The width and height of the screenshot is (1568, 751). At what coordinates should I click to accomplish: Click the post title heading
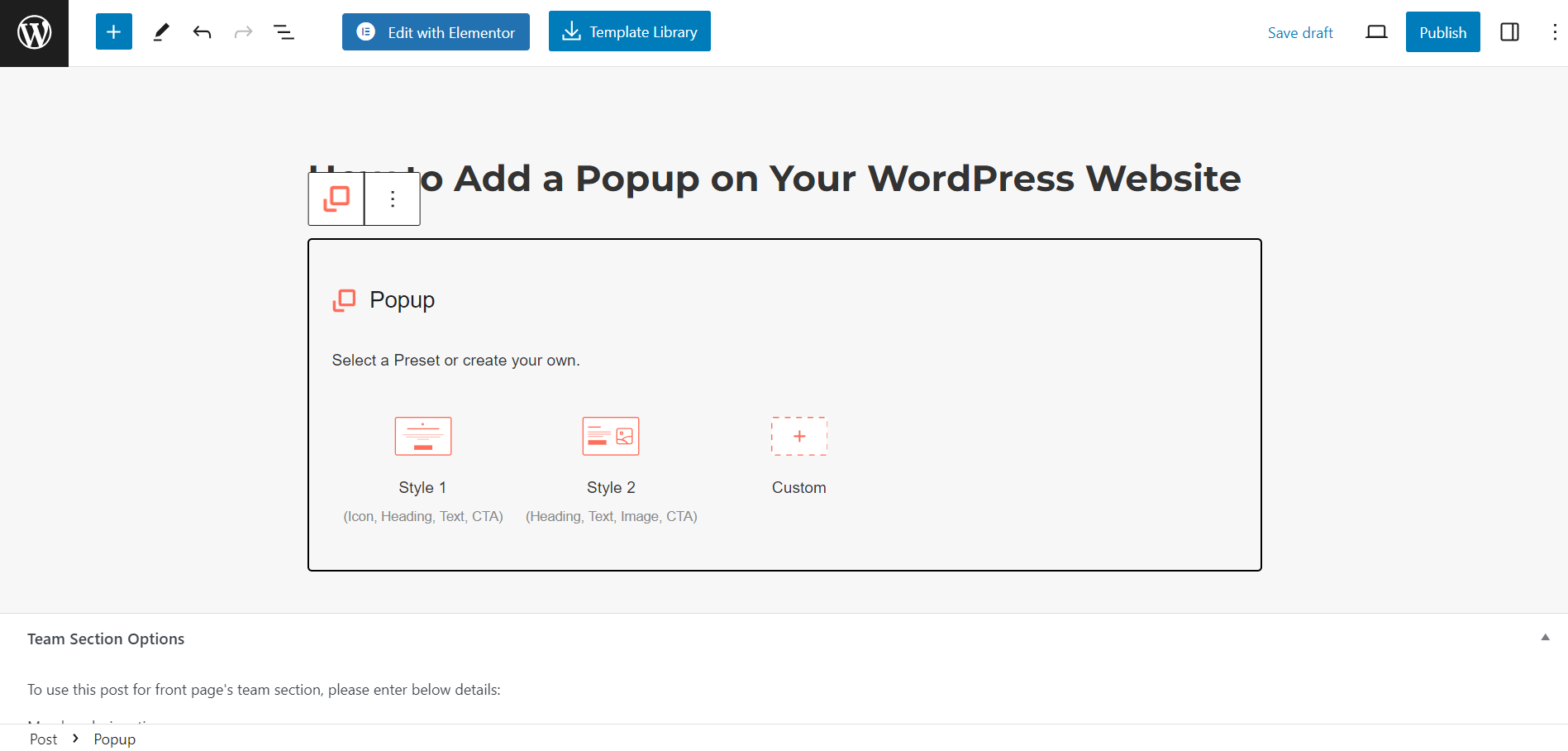click(x=775, y=178)
